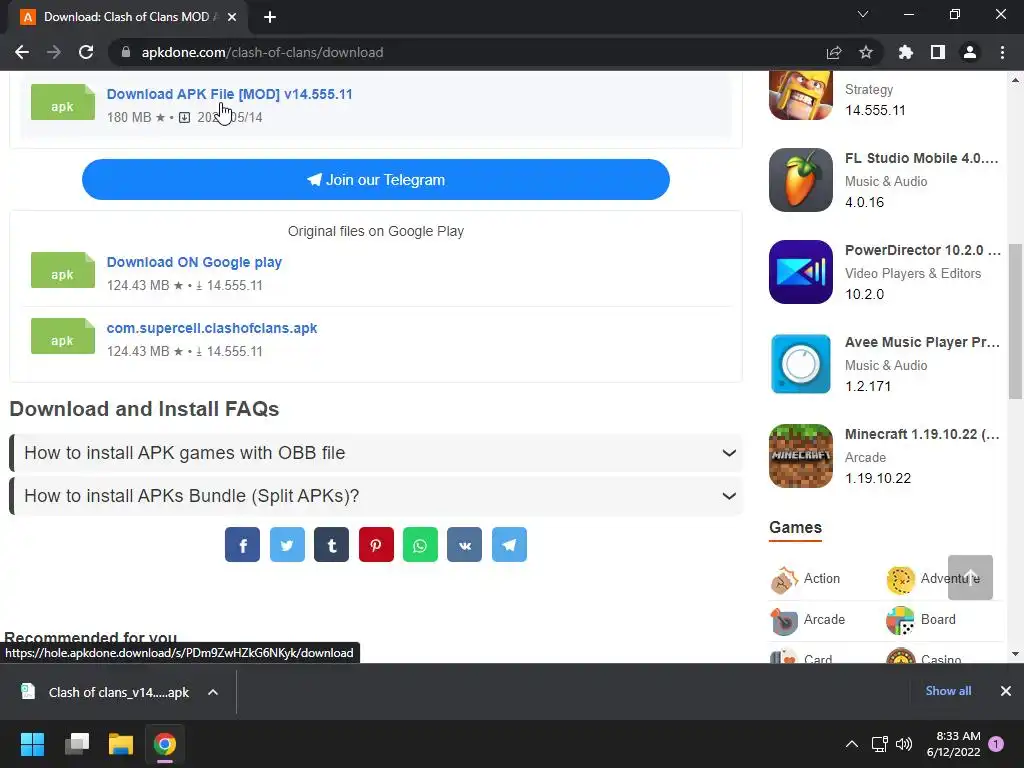This screenshot has height=768, width=1024.
Task: Close the Clash of Clans MOD tab
Action: [232, 17]
